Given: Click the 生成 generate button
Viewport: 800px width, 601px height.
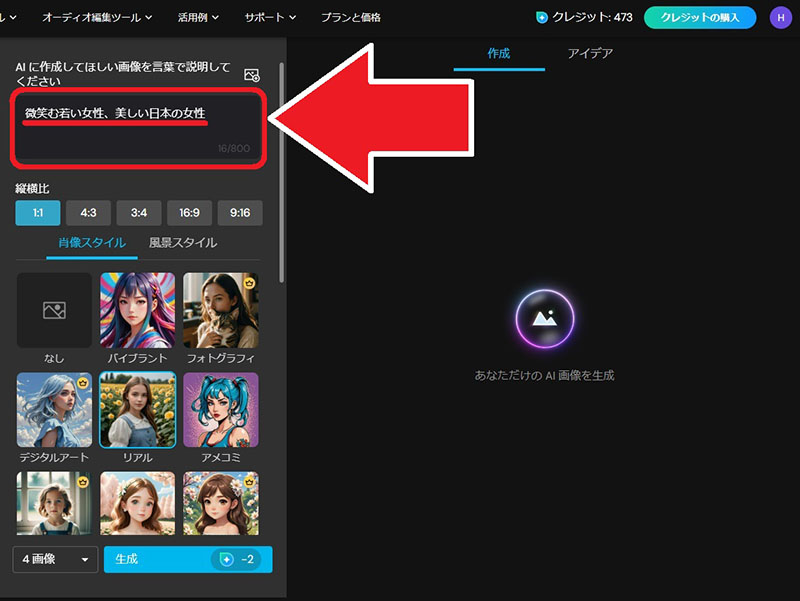Looking at the screenshot, I should point(187,559).
